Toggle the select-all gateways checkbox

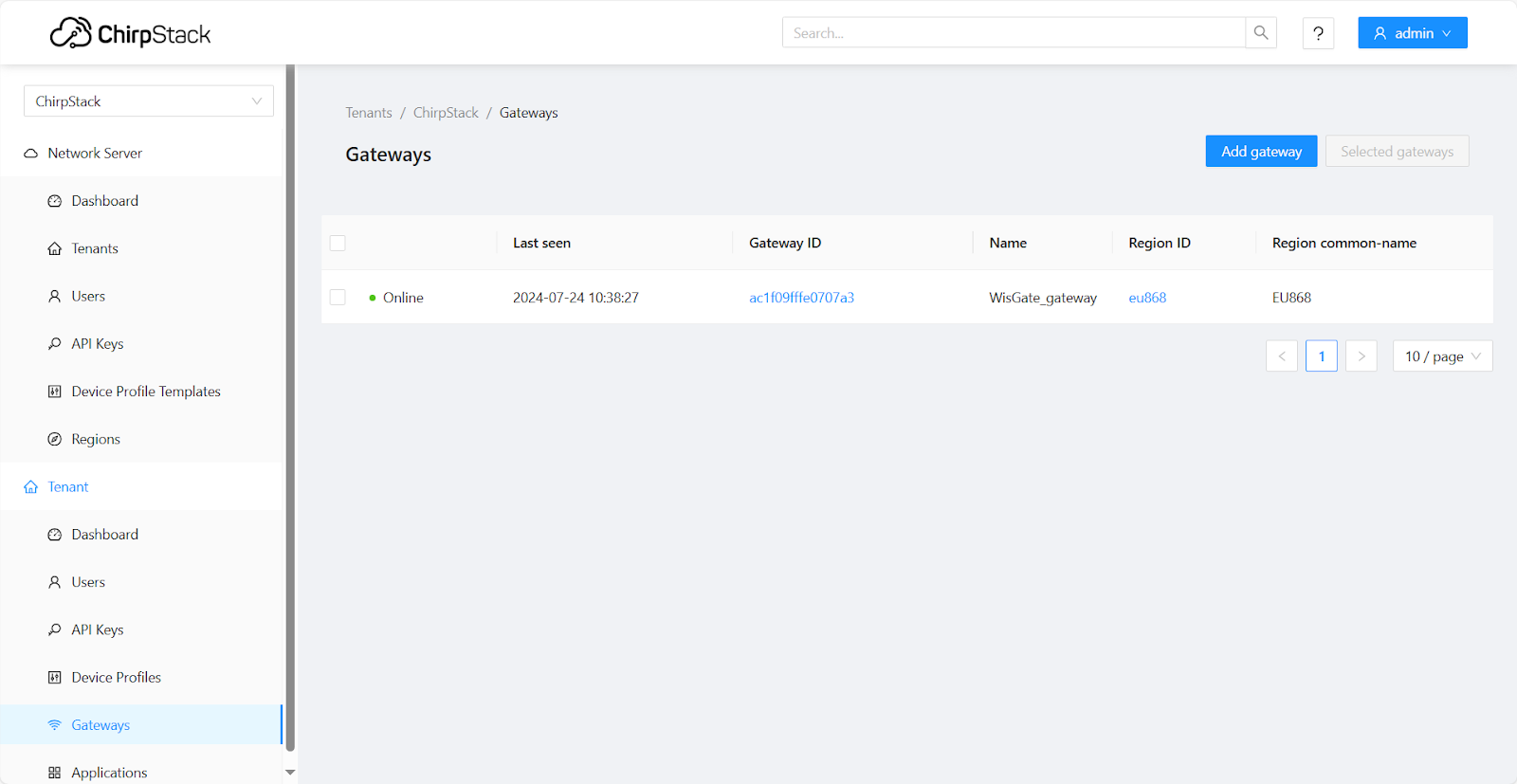(x=338, y=244)
